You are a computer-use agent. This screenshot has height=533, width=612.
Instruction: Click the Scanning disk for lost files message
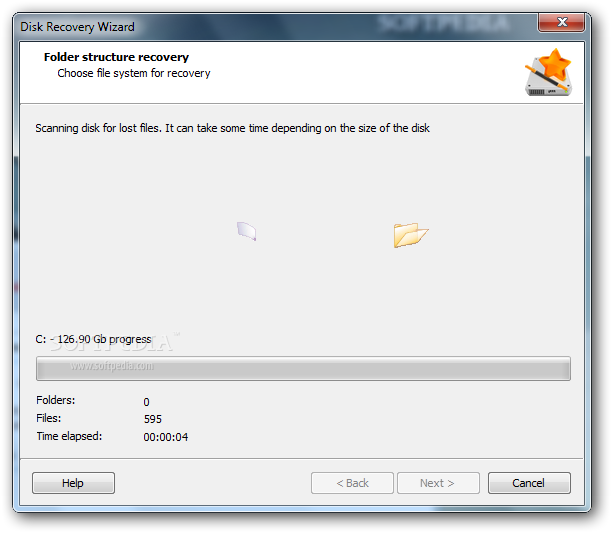(232, 128)
